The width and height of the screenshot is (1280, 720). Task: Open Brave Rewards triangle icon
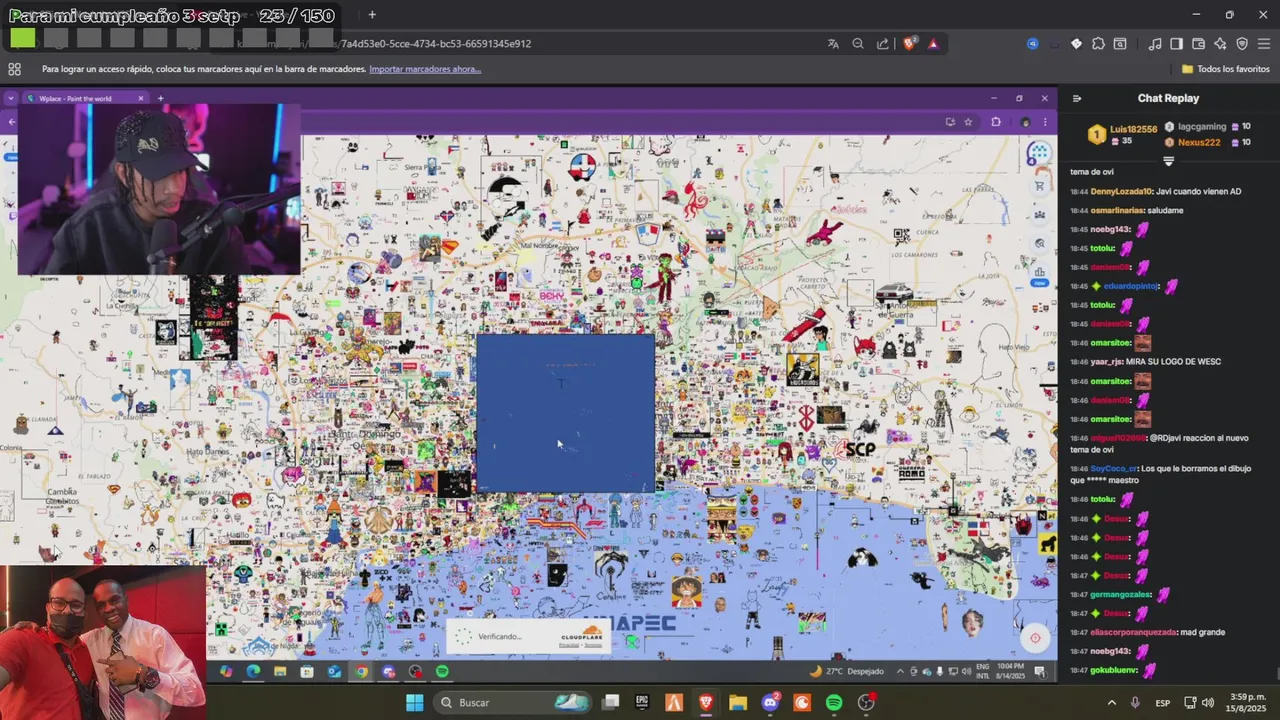pos(933,44)
